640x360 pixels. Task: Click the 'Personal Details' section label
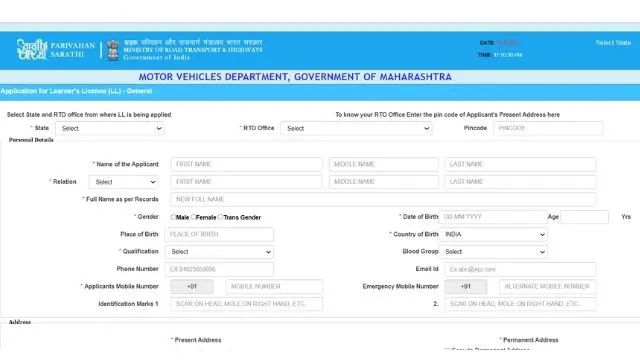(x=31, y=140)
